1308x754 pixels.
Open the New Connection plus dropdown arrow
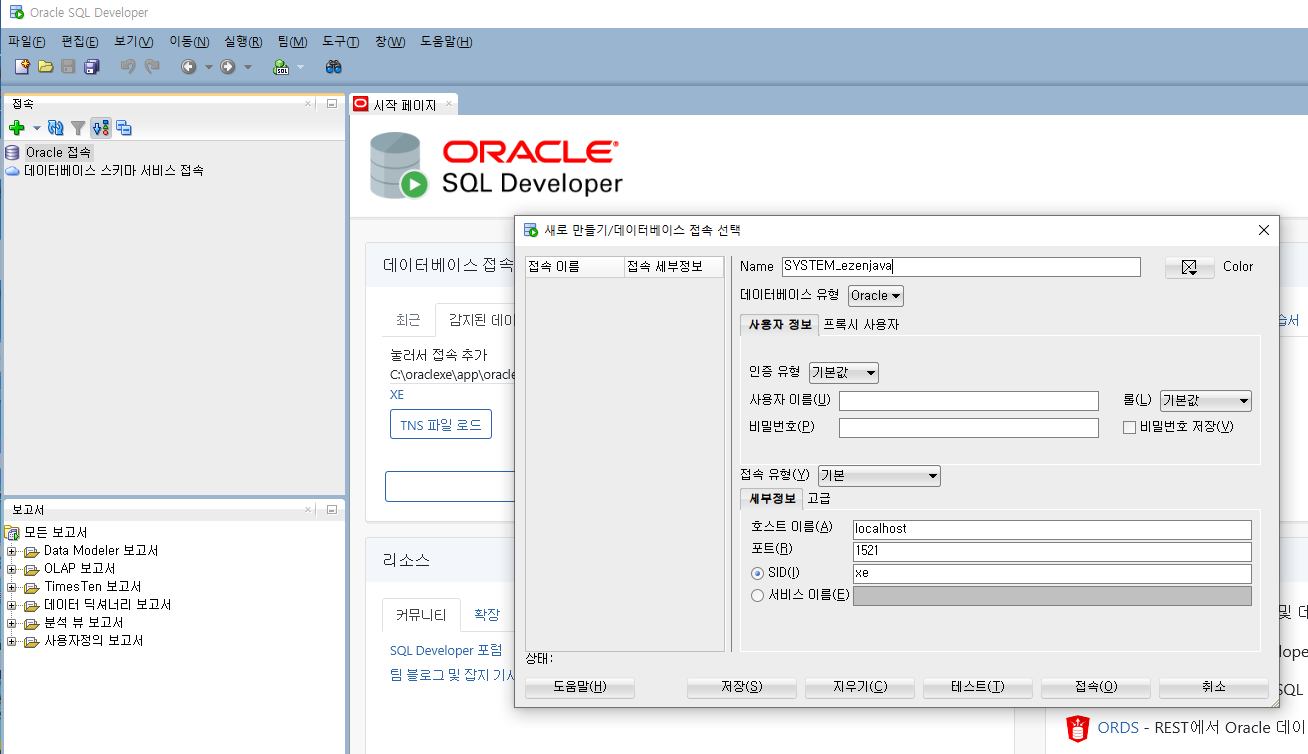point(37,128)
